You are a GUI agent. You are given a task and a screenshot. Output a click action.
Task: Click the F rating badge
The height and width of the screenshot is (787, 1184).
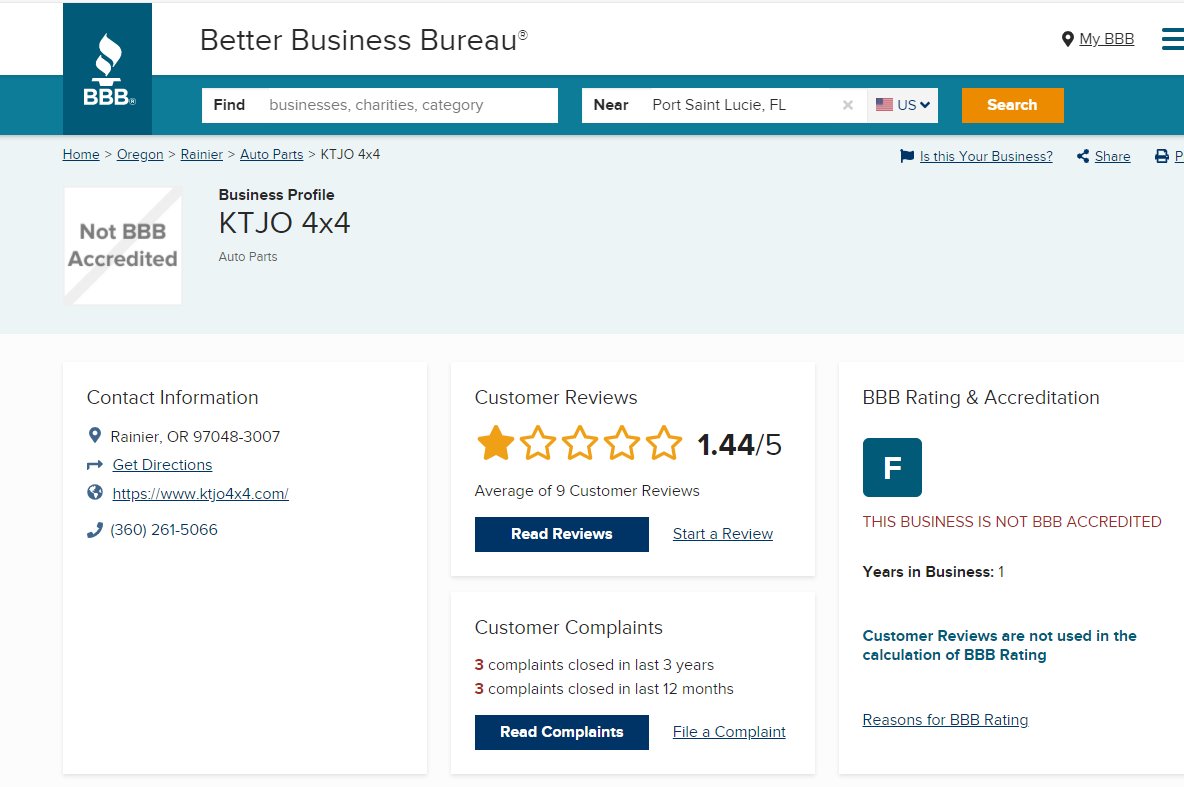point(892,468)
